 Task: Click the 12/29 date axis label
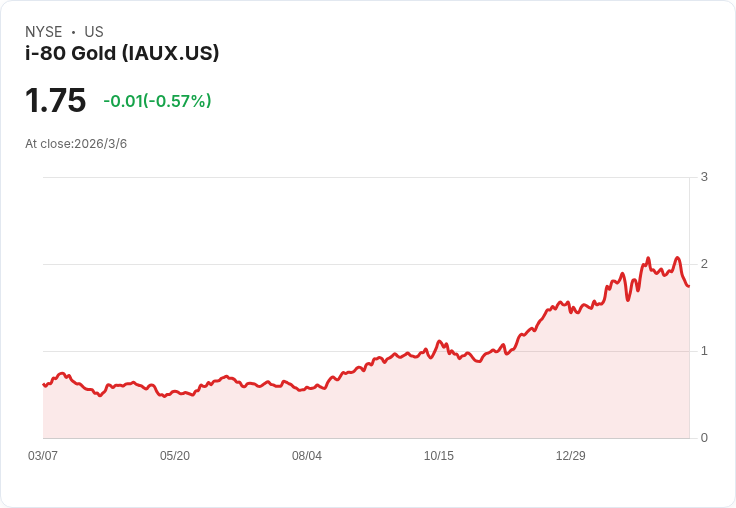tap(570, 455)
